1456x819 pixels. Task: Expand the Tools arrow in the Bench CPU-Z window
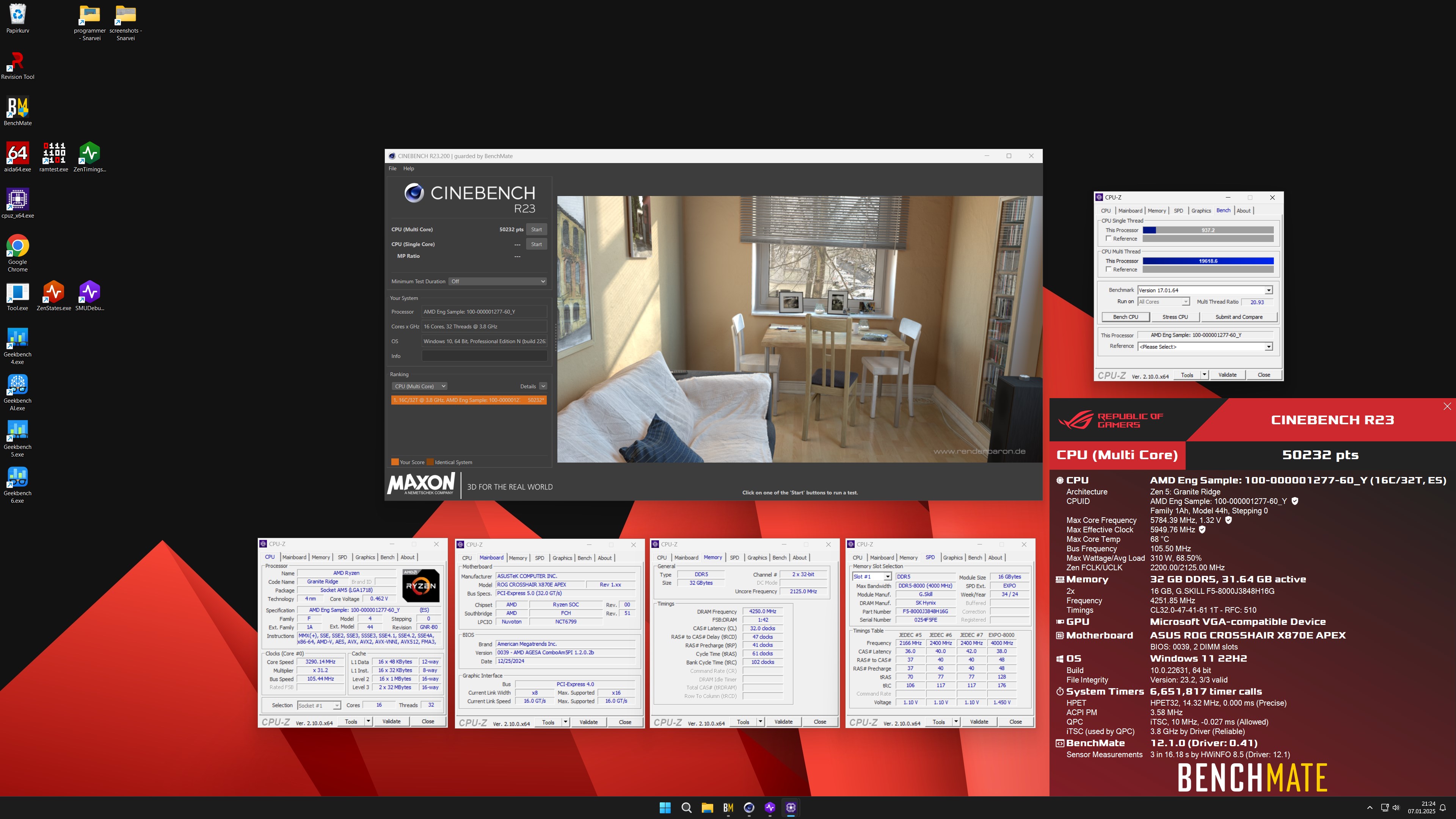coord(1204,375)
